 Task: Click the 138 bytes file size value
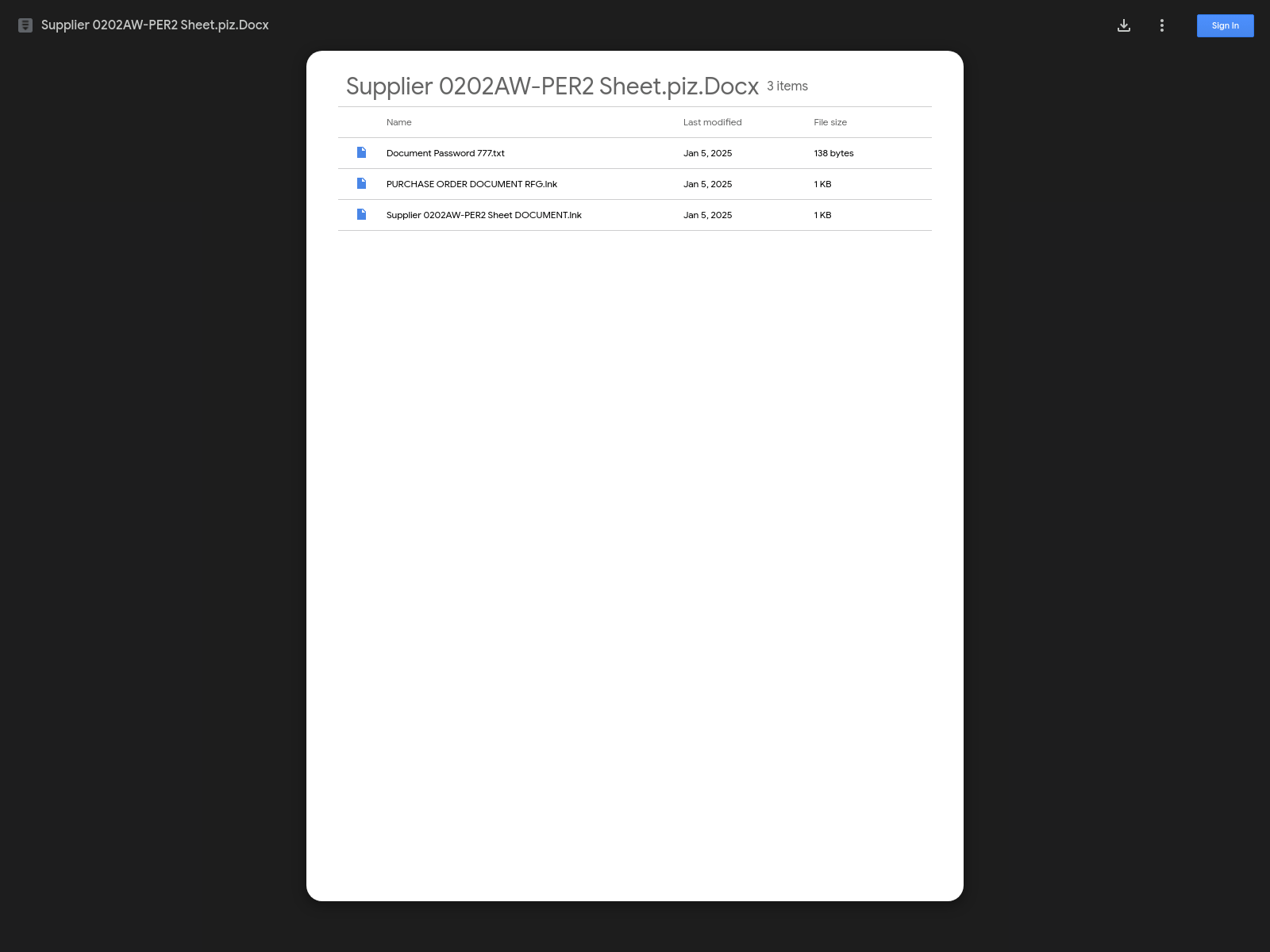pyautogui.click(x=833, y=153)
